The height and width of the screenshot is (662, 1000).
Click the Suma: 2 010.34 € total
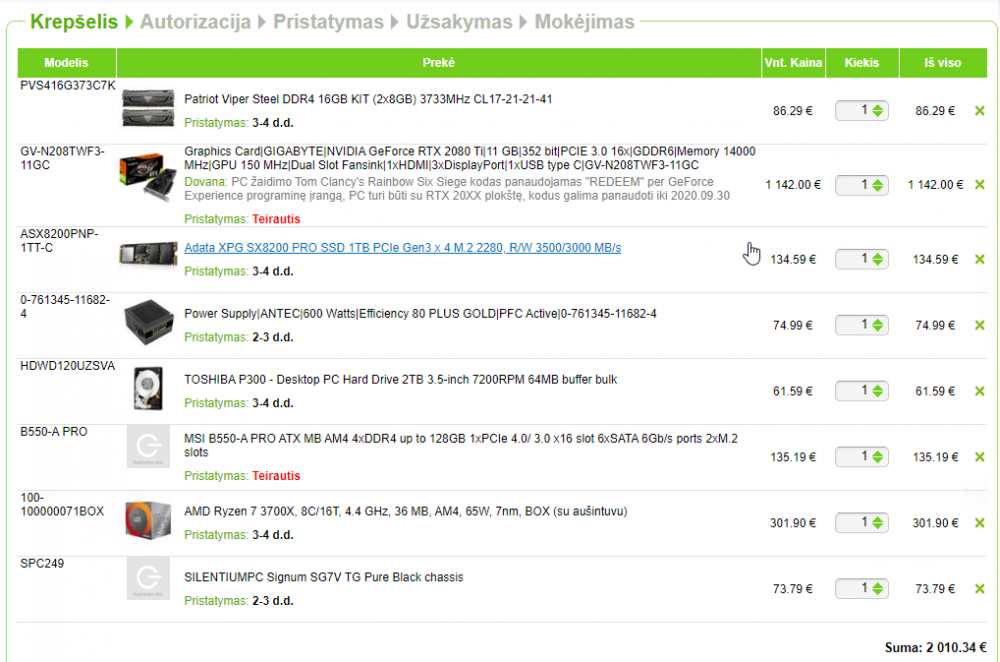coord(935,648)
